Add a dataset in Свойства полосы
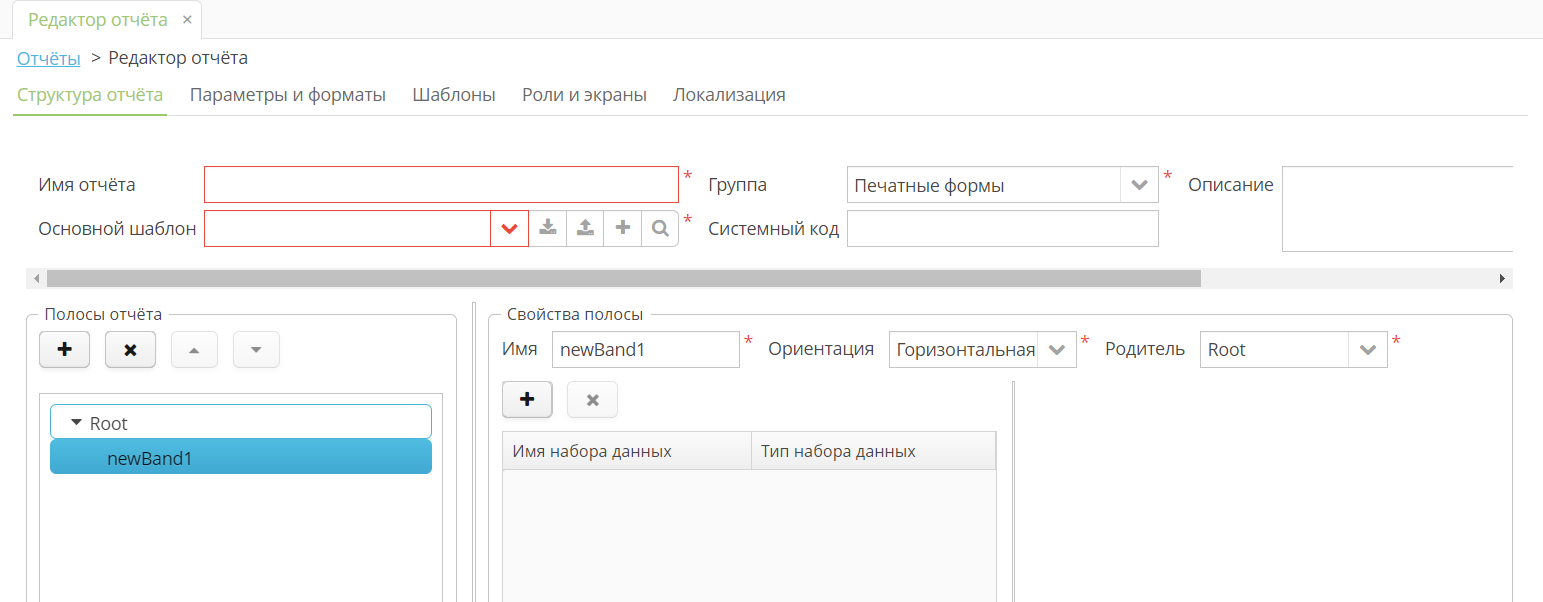The height and width of the screenshot is (602, 1543). (x=527, y=399)
